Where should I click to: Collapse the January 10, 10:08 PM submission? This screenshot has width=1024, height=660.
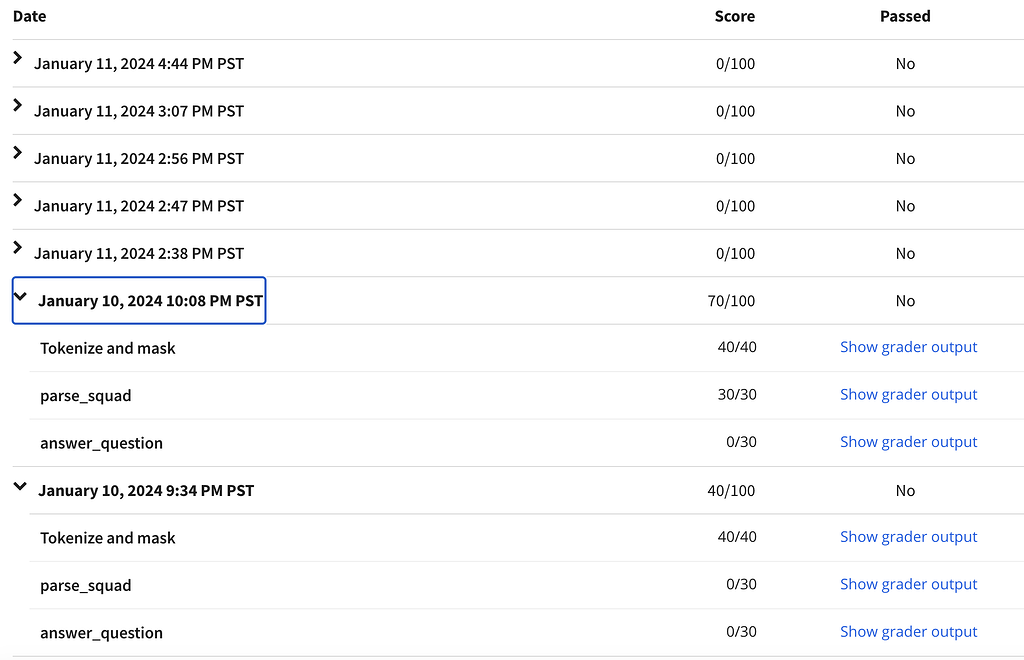pyautogui.click(x=20, y=296)
